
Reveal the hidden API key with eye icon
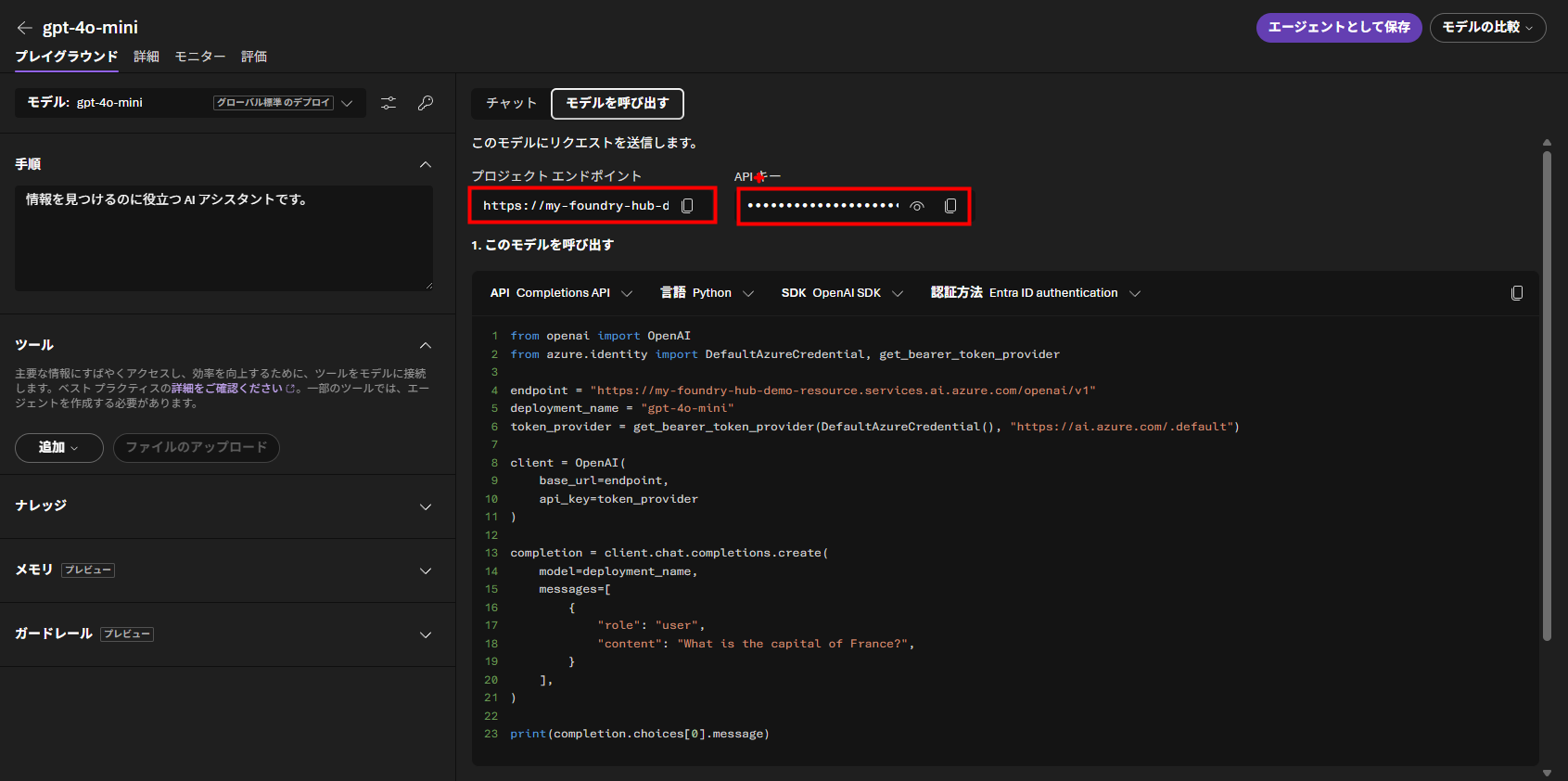(x=917, y=206)
